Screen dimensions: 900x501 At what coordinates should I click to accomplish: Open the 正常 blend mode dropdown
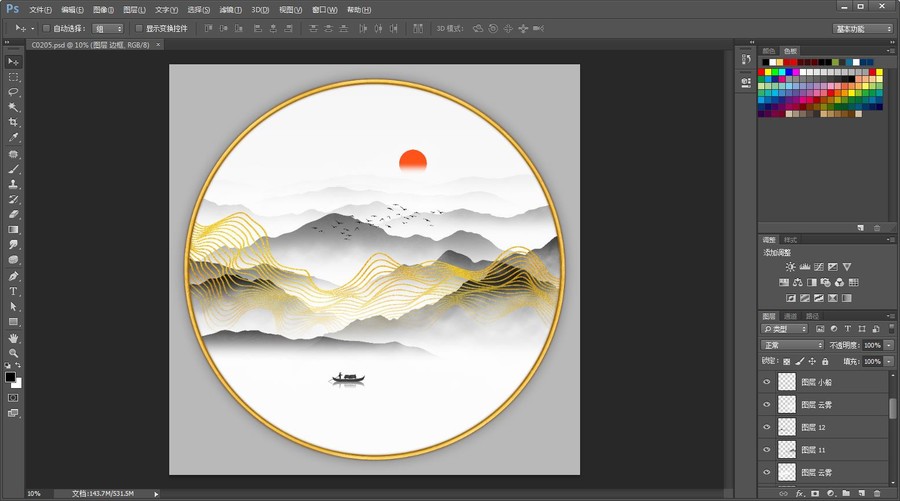tap(792, 345)
